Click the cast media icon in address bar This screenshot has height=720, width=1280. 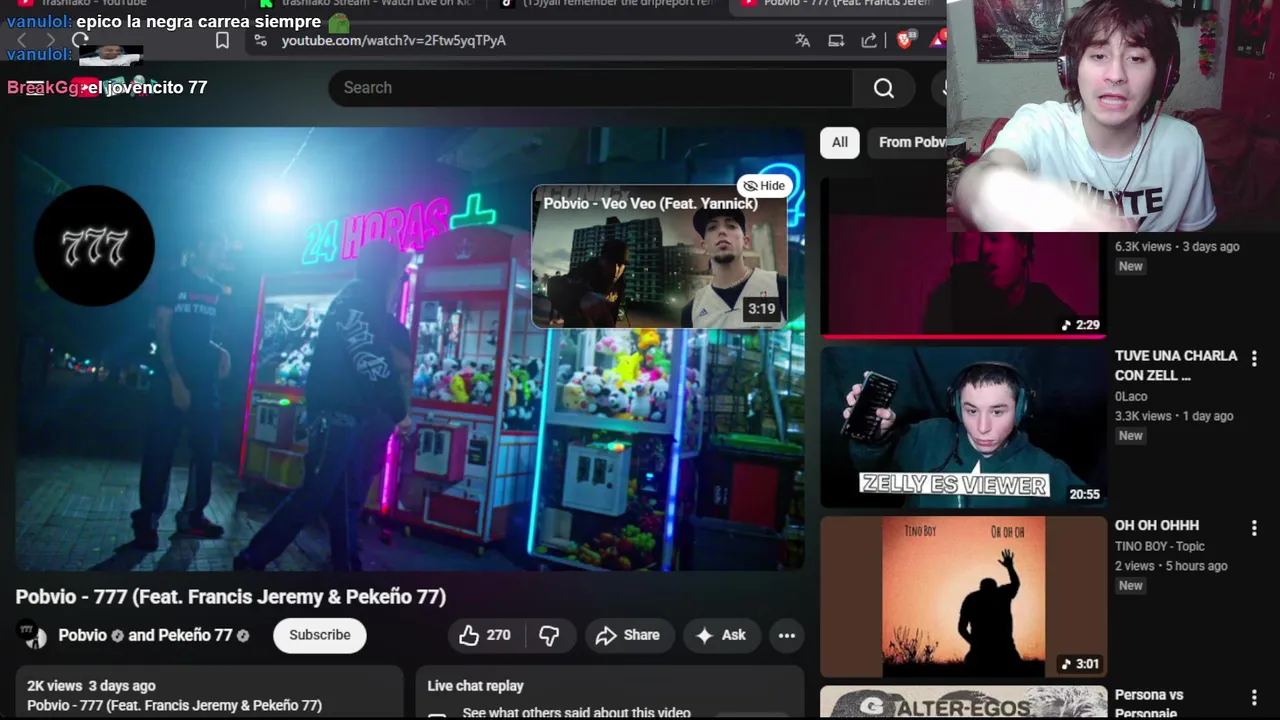coord(836,40)
